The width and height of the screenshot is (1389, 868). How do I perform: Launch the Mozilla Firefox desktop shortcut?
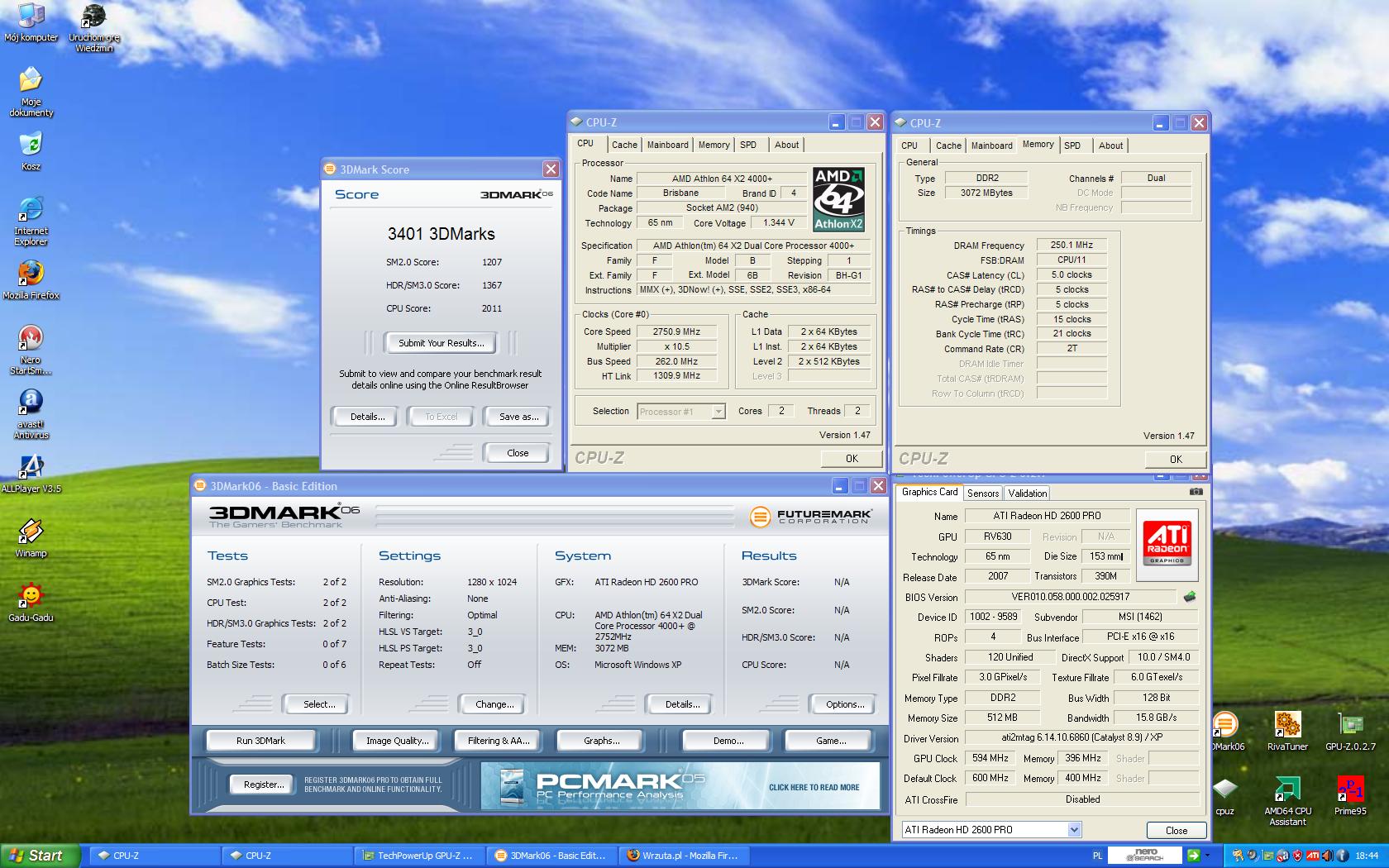31,279
